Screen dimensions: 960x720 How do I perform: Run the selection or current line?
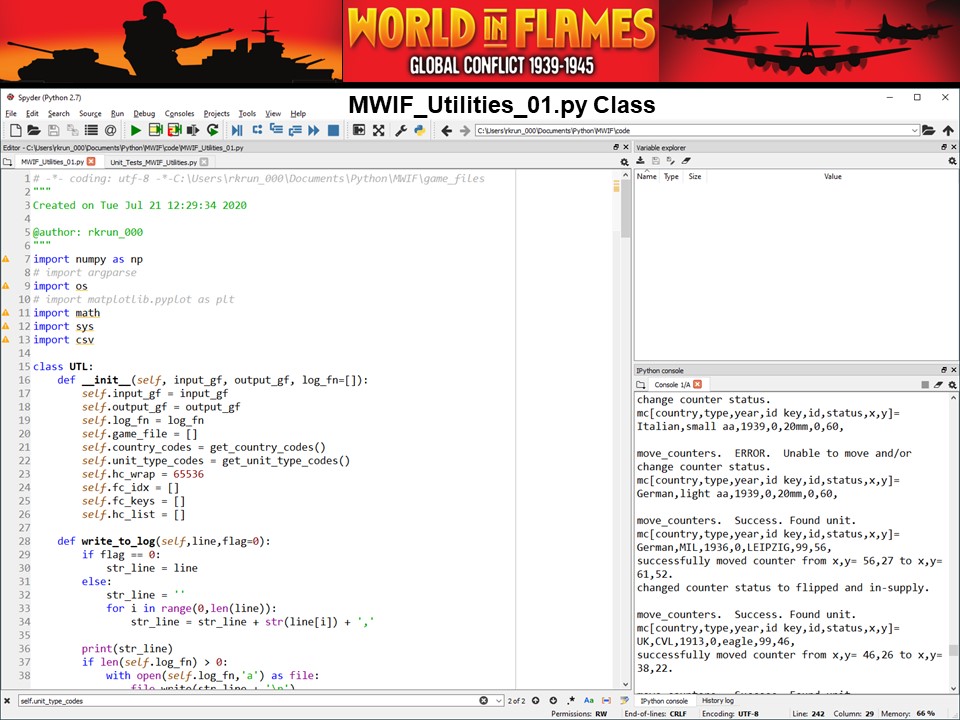(x=193, y=130)
